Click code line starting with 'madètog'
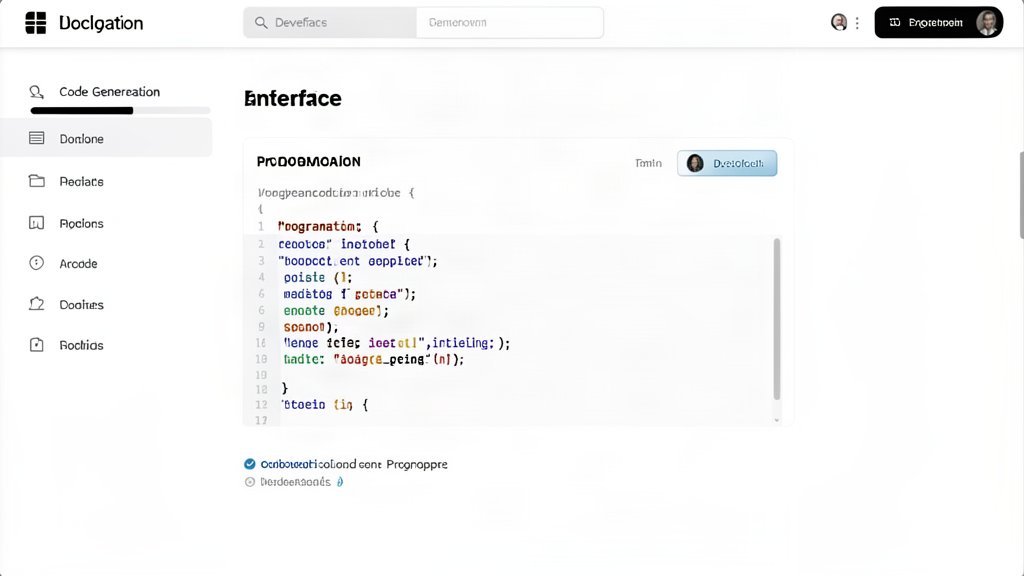Screen dimensions: 1024x576 tap(349, 295)
